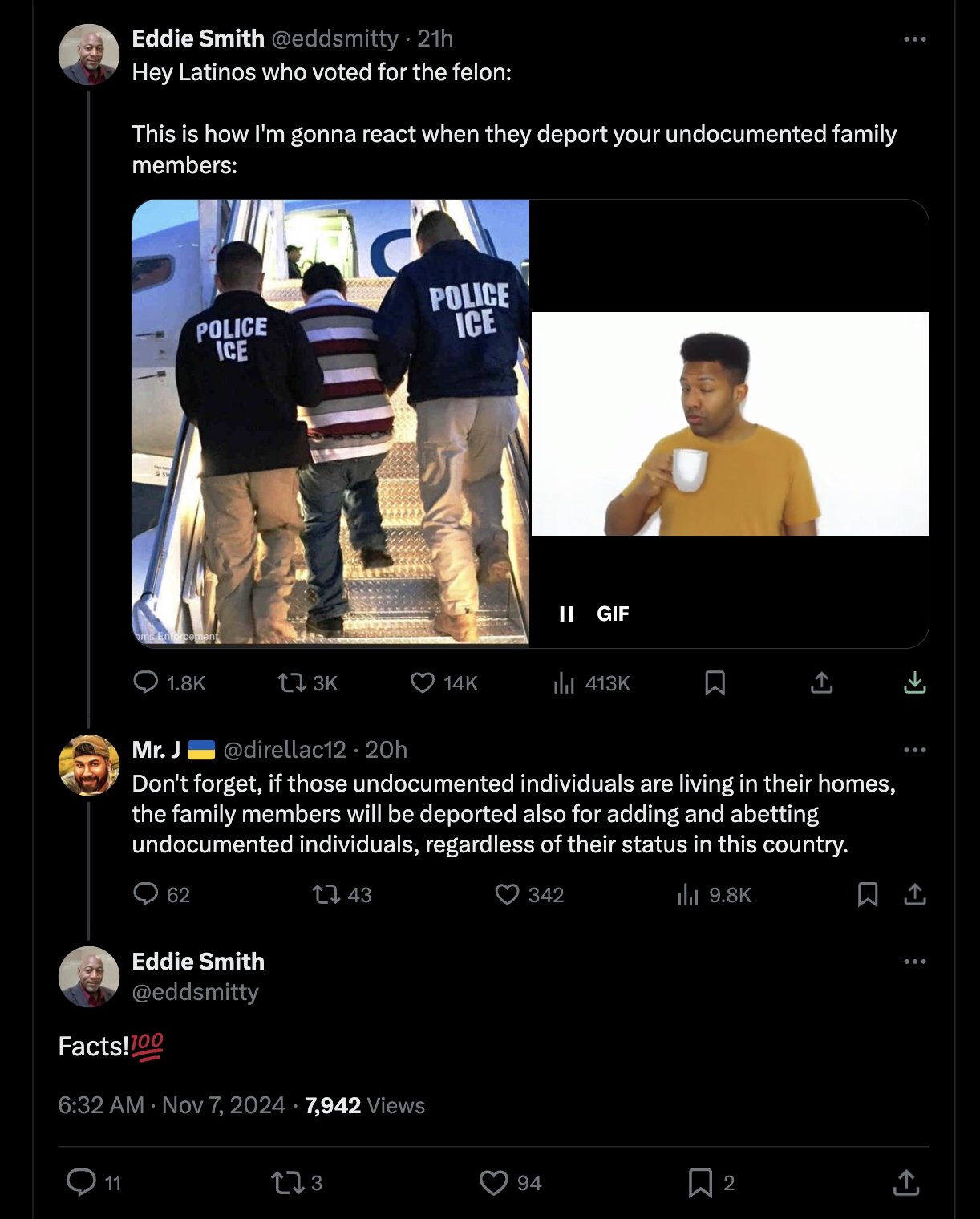Open the @eddsmitty handle on top post
Image resolution: width=980 pixels, height=1219 pixels.
coord(334,38)
